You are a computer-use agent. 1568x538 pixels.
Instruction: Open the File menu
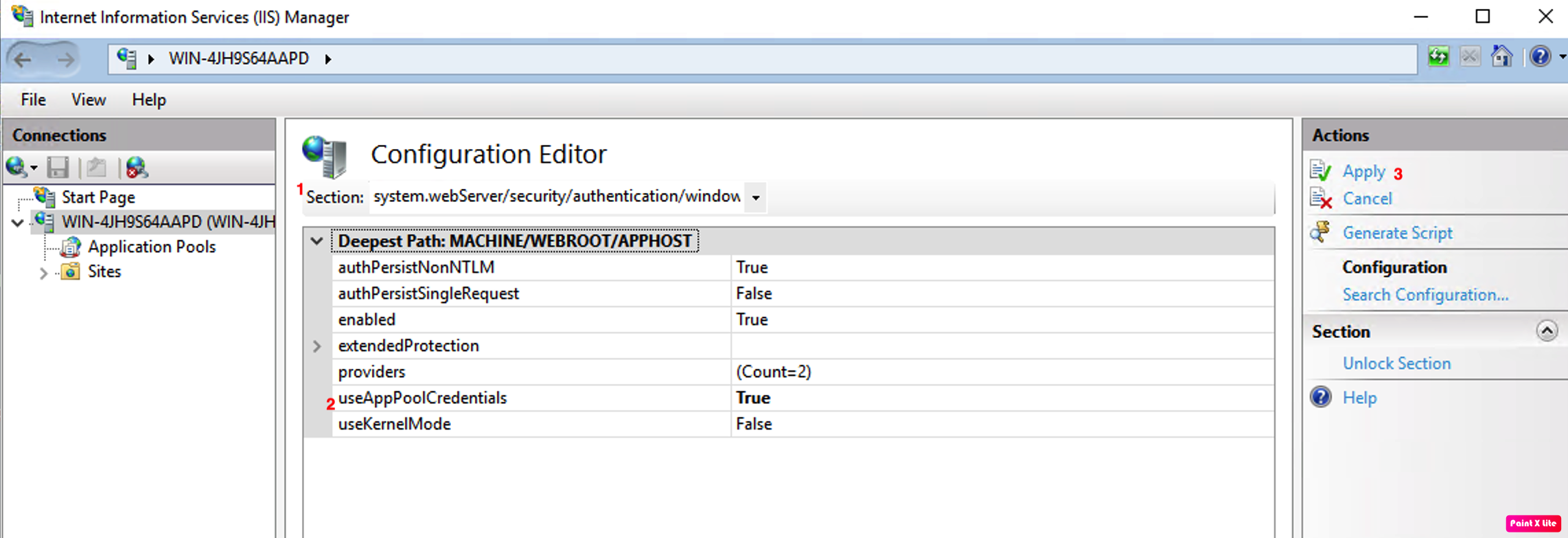[33, 100]
